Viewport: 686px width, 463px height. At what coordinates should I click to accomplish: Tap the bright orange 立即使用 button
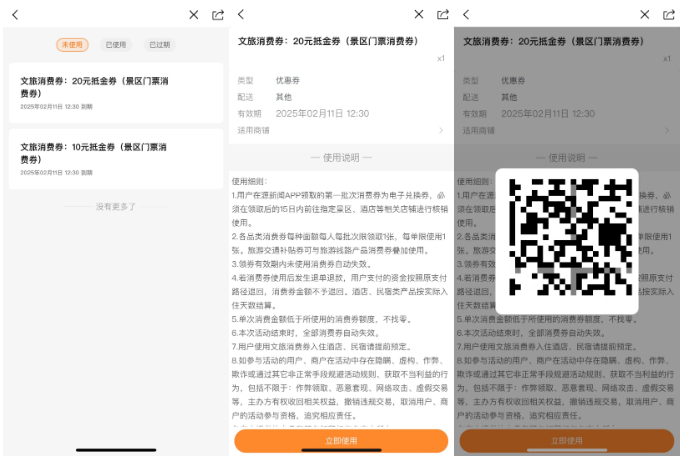coord(341,441)
